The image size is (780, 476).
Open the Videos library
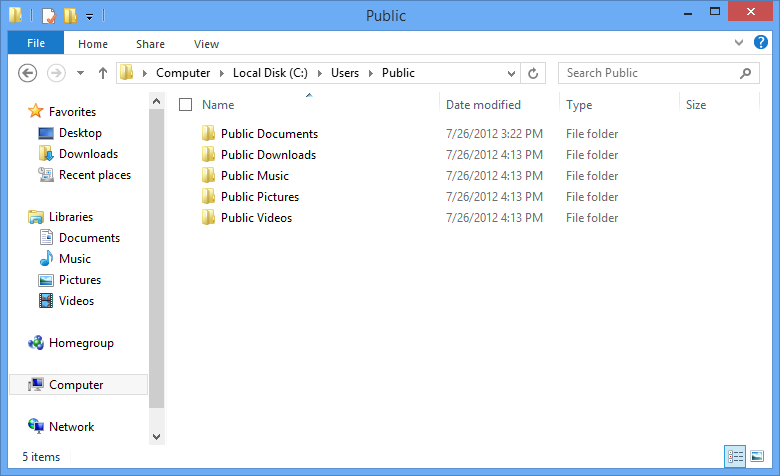pos(76,301)
